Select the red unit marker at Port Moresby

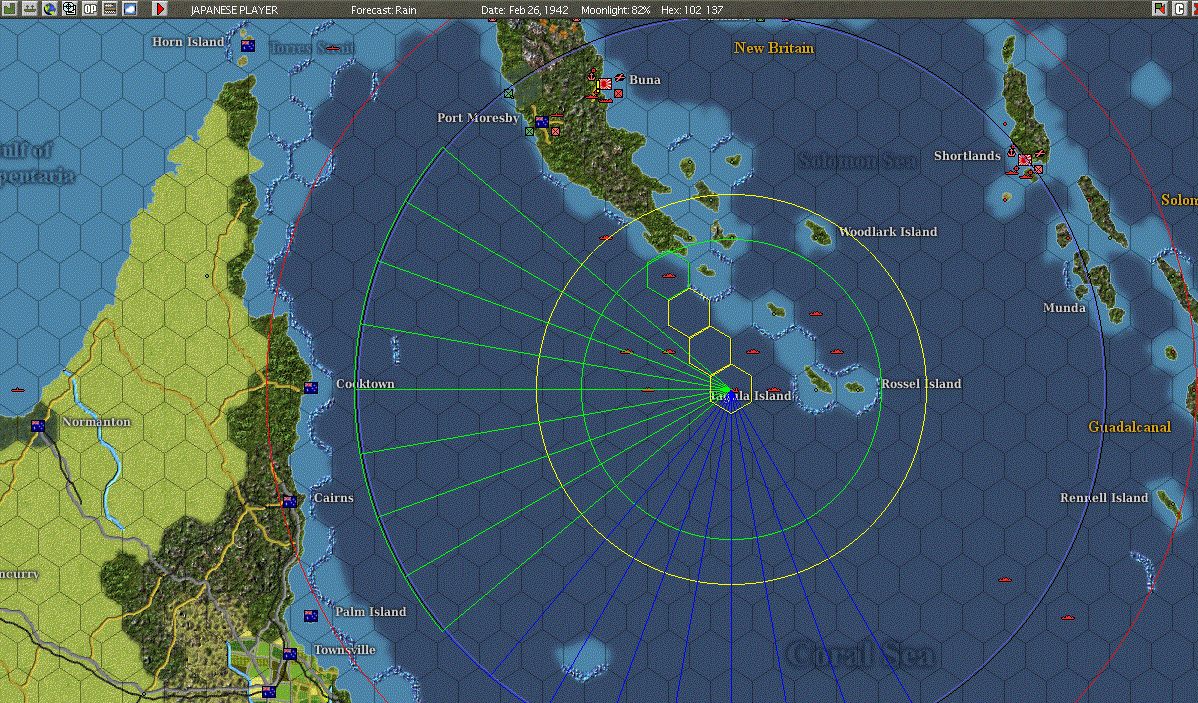(x=555, y=131)
